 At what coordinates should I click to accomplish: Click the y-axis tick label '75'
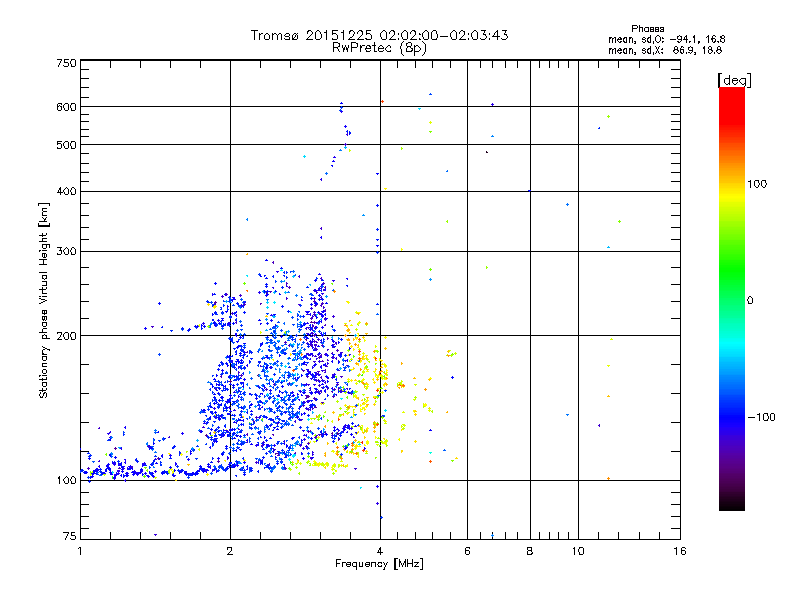click(x=70, y=536)
